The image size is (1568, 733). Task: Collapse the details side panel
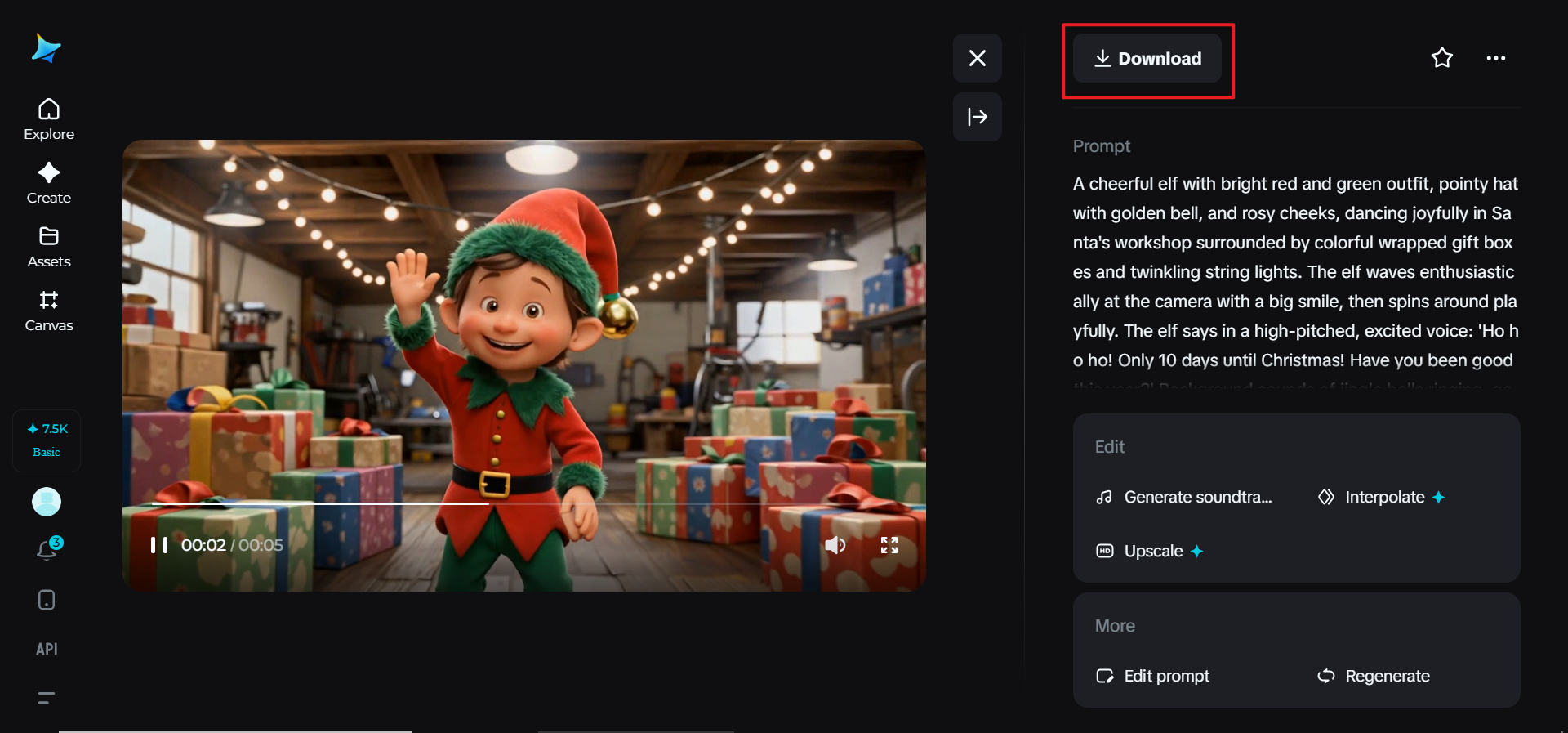(x=978, y=117)
